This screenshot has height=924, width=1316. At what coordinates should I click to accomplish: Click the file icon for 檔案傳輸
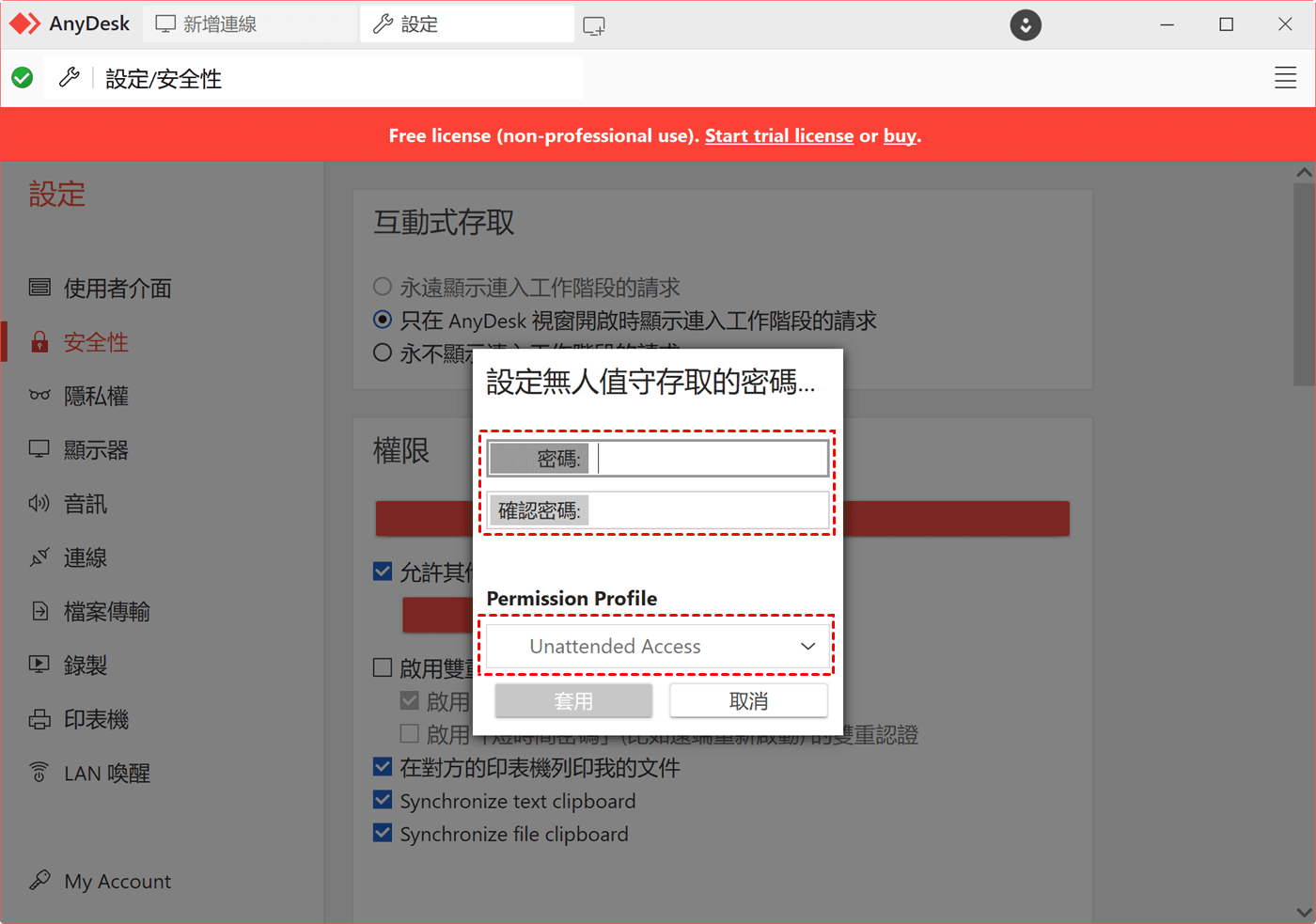pos(39,611)
